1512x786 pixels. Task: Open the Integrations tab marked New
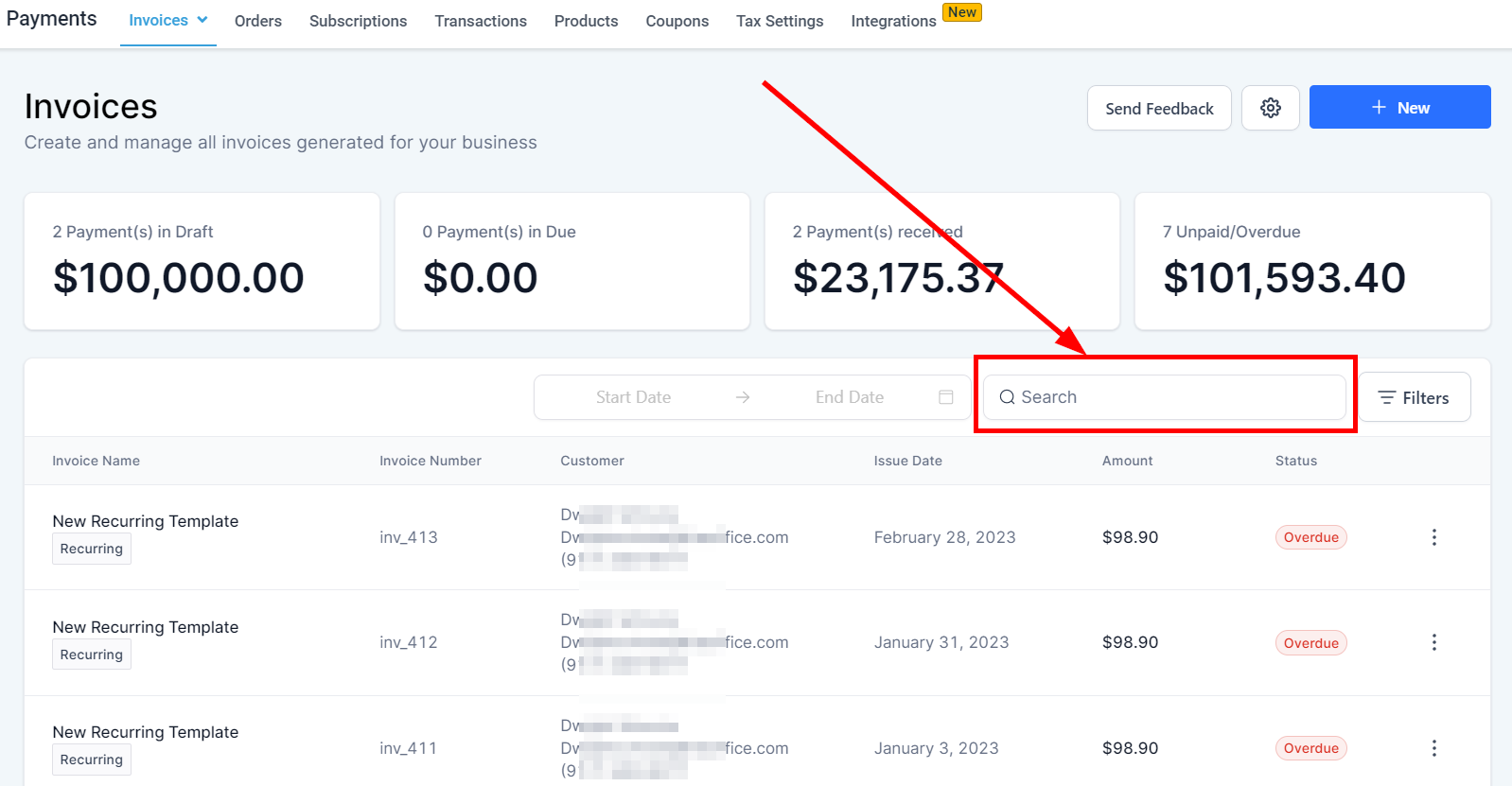(893, 21)
